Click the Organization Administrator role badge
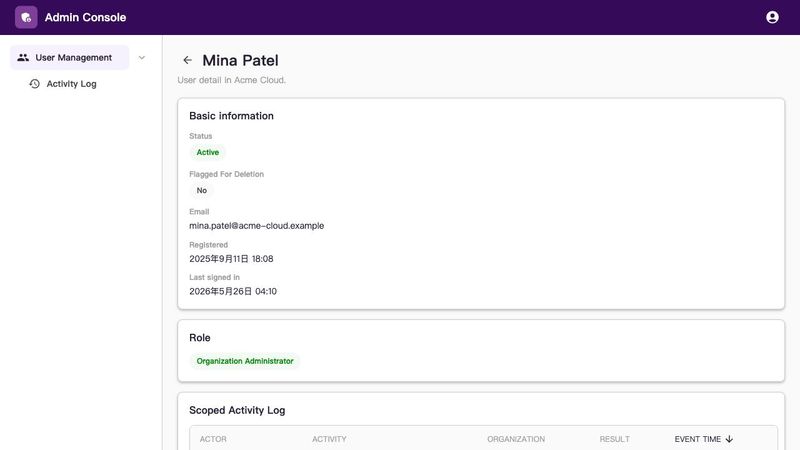This screenshot has height=450, width=800. tap(245, 361)
